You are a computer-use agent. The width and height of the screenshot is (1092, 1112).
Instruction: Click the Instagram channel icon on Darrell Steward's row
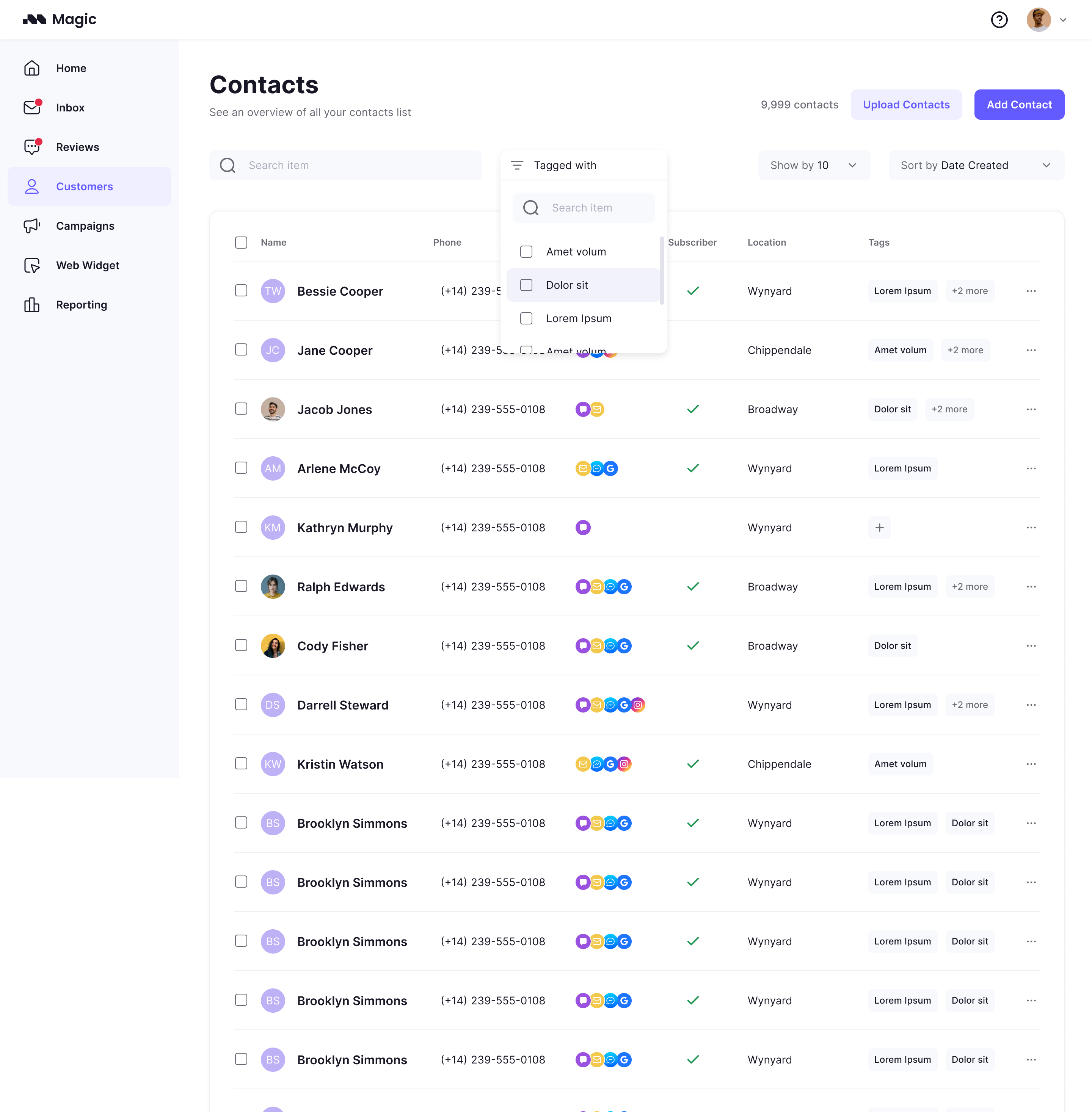[x=639, y=705]
